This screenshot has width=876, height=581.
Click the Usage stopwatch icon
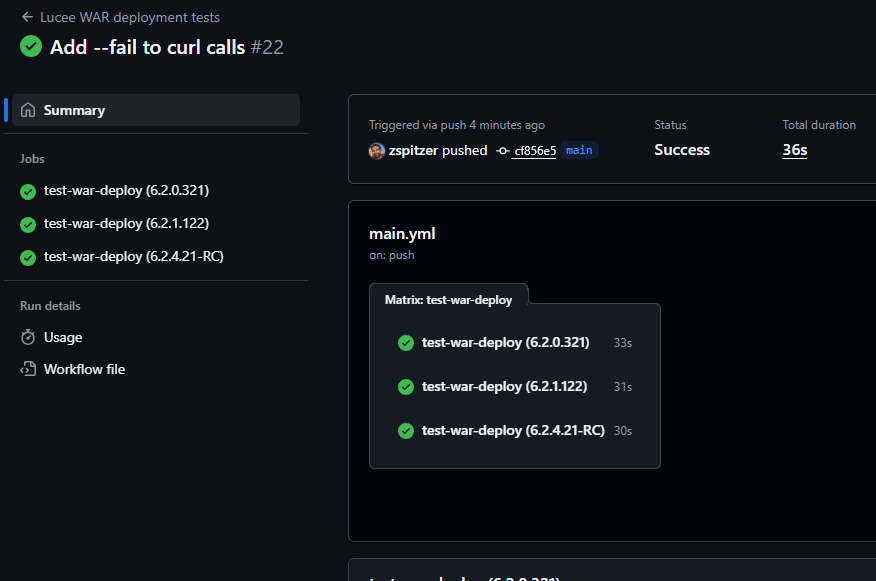28,337
